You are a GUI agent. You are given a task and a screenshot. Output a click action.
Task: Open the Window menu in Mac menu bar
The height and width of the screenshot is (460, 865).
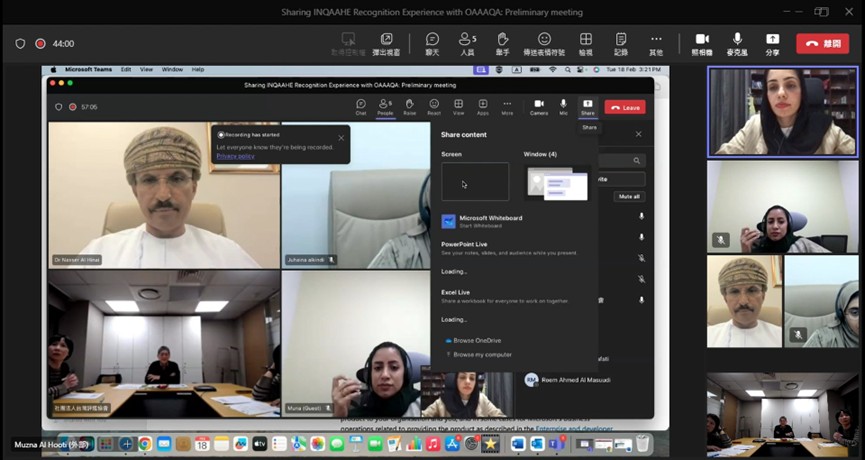(172, 69)
